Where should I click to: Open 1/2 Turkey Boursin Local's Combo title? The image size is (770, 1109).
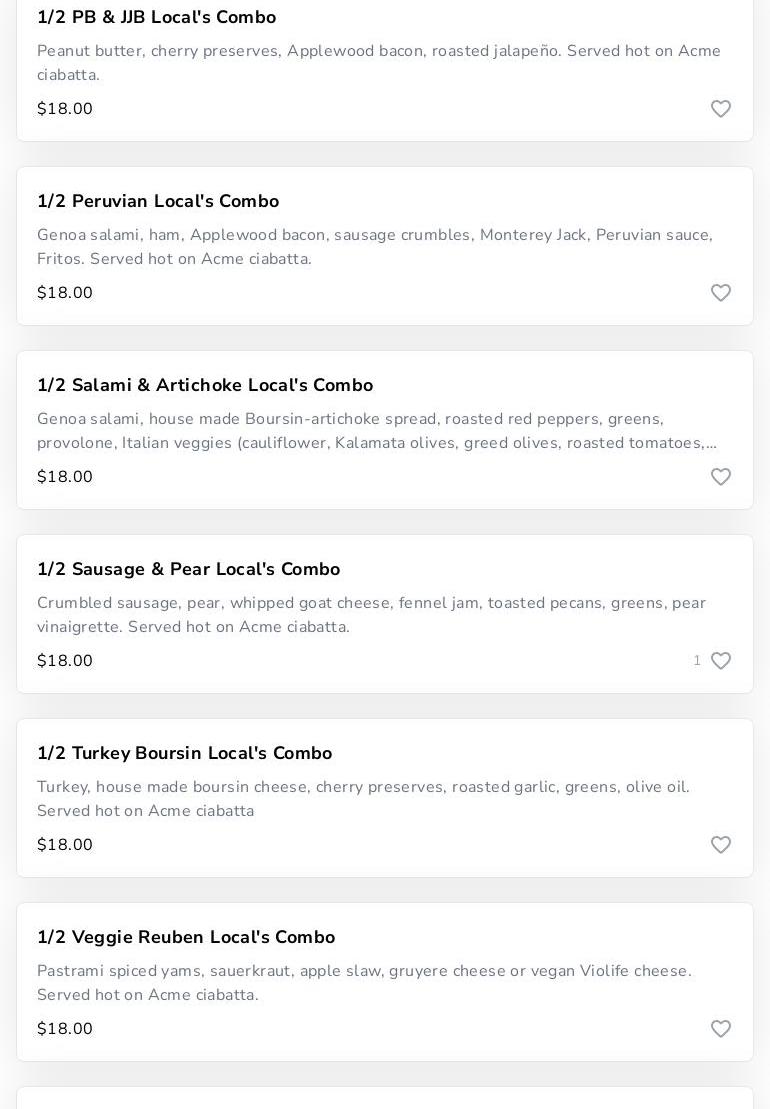pos(184,753)
